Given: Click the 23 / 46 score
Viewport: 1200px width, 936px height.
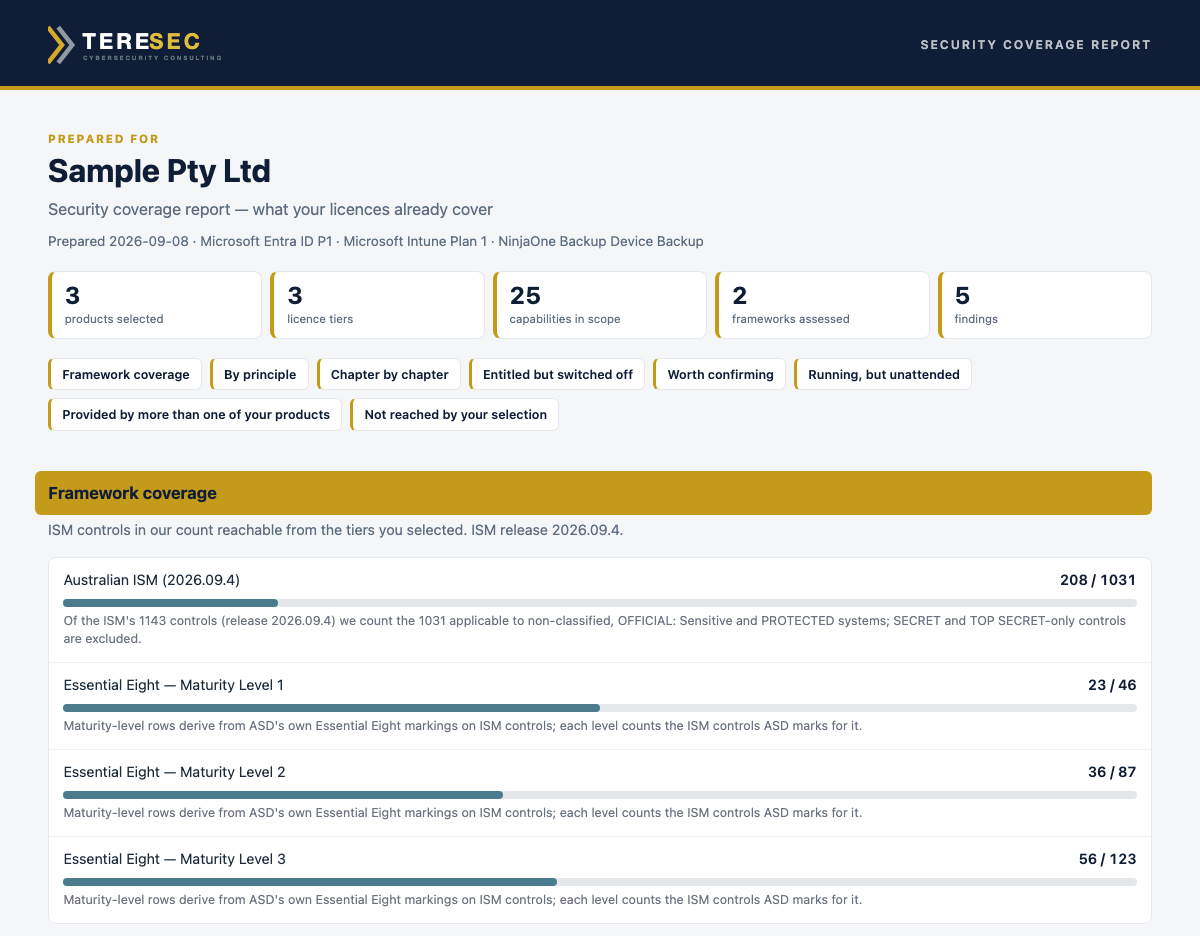Looking at the screenshot, I should pos(1112,685).
